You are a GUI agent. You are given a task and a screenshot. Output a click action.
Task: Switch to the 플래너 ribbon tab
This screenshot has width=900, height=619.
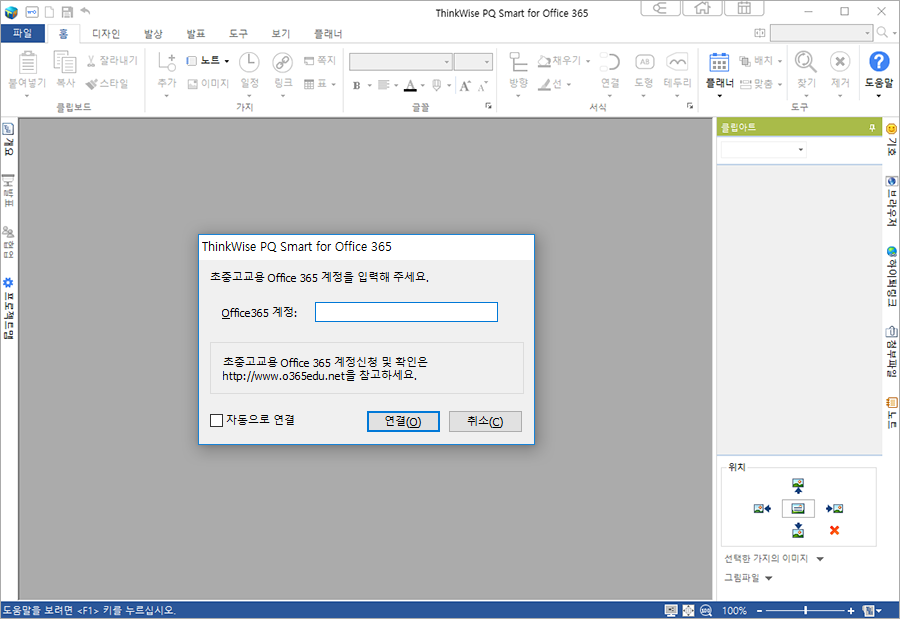pos(328,34)
